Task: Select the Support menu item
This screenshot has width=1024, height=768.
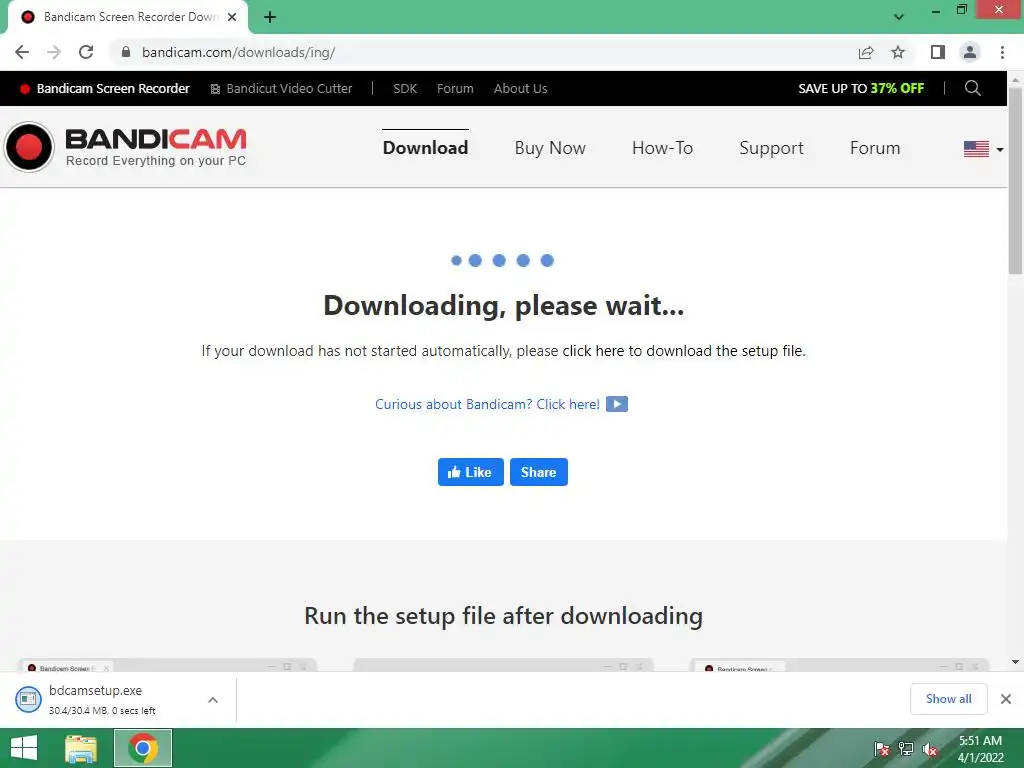Action: point(771,148)
